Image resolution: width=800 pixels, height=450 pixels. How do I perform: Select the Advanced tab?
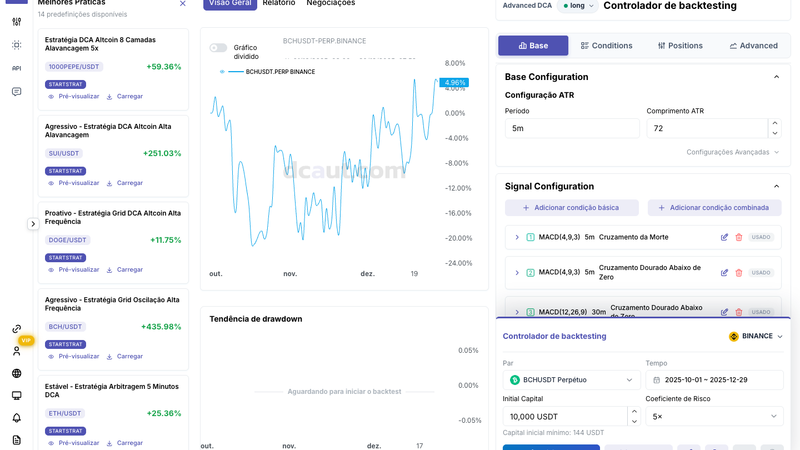754,45
